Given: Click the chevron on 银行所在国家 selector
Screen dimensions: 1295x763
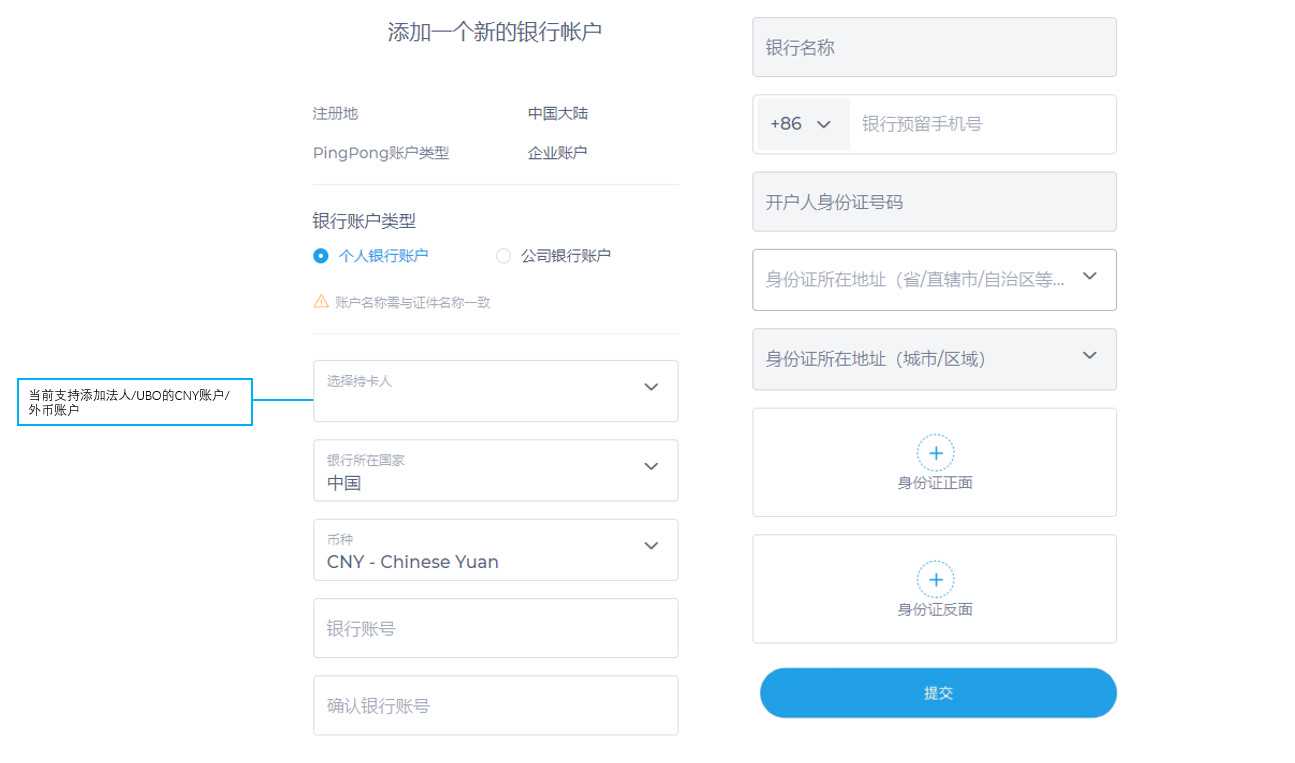Looking at the screenshot, I should [651, 466].
